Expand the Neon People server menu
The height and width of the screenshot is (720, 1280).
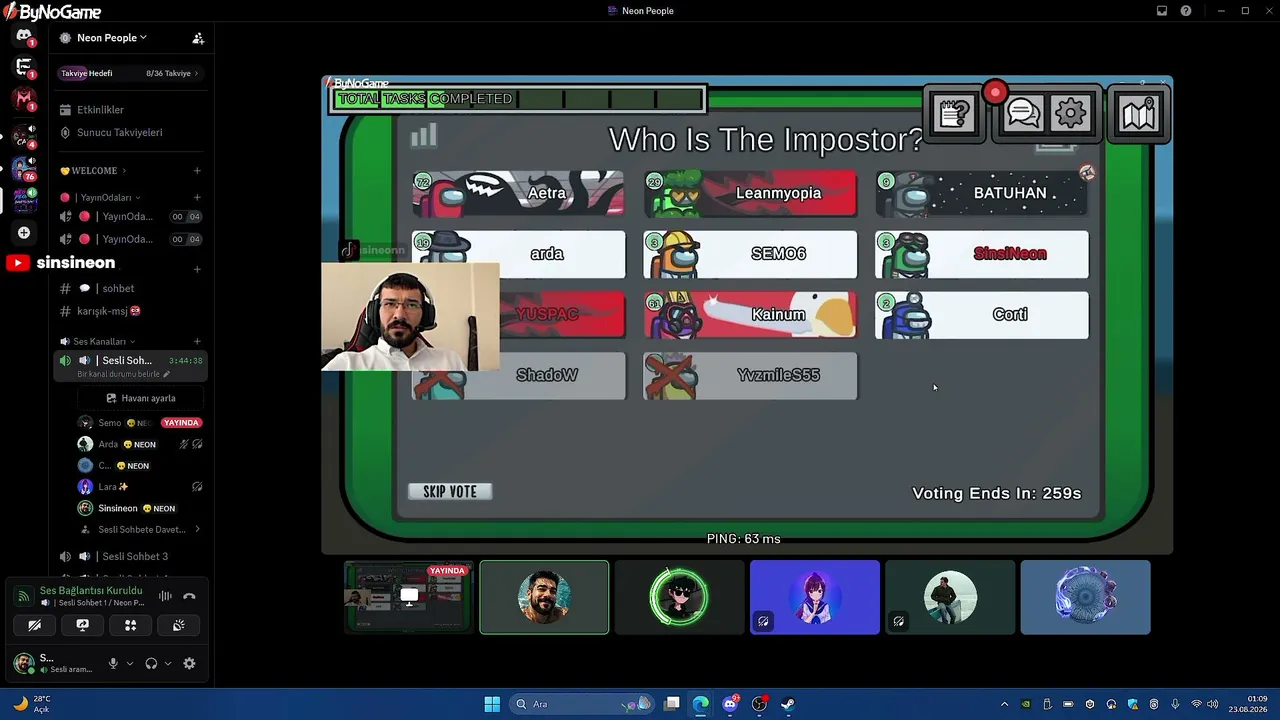click(111, 38)
